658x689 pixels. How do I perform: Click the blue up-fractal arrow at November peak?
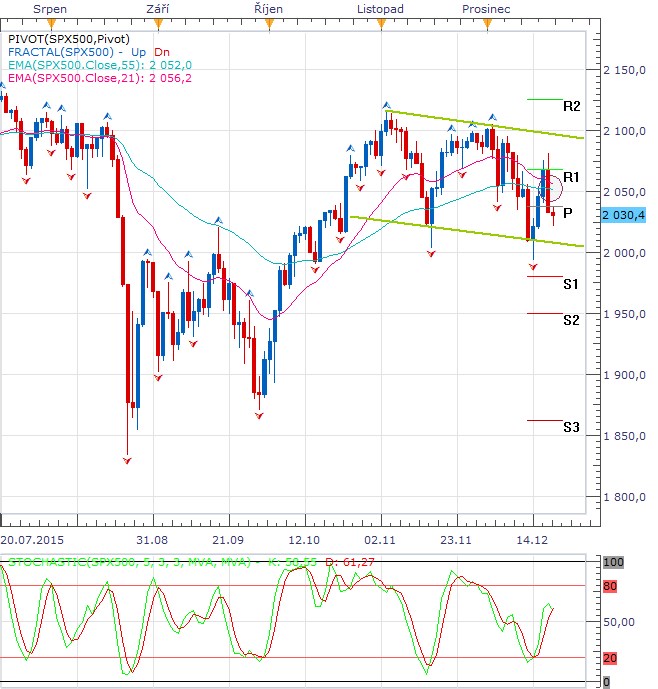385,105
